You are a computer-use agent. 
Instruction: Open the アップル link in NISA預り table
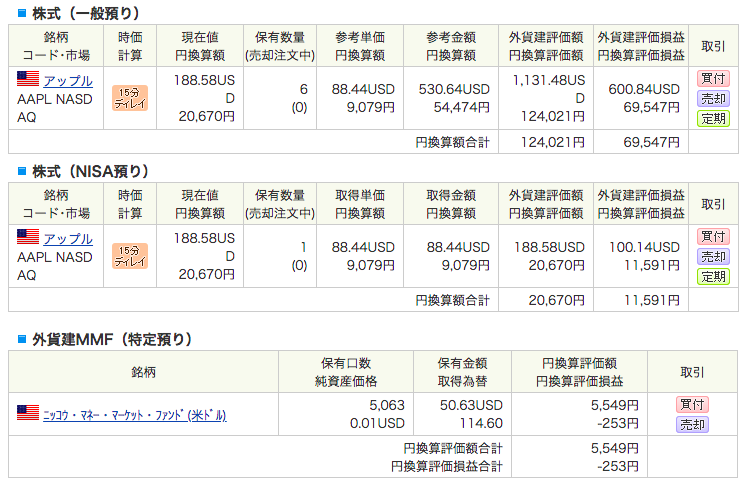coord(68,239)
